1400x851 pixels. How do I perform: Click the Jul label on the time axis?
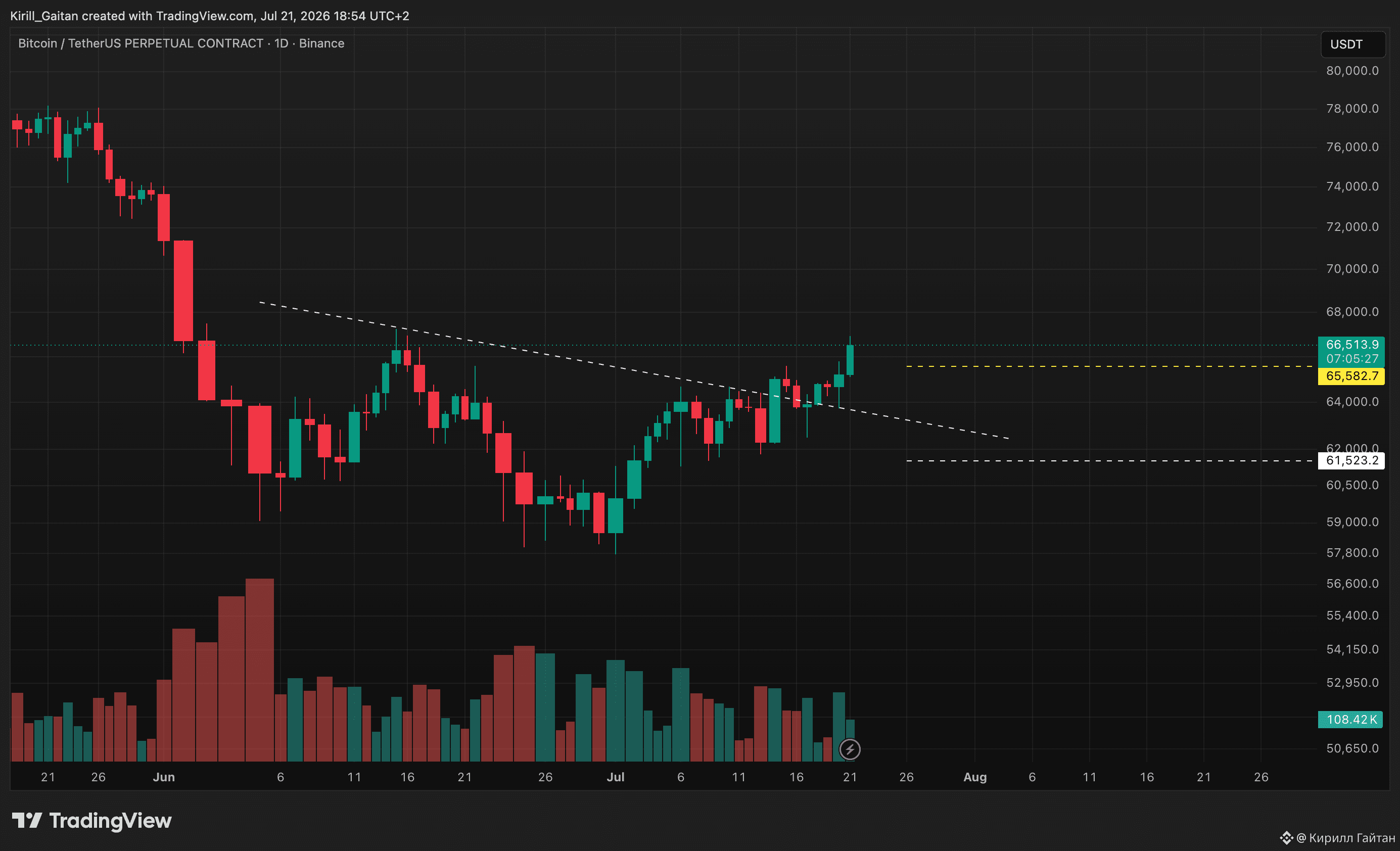615,777
